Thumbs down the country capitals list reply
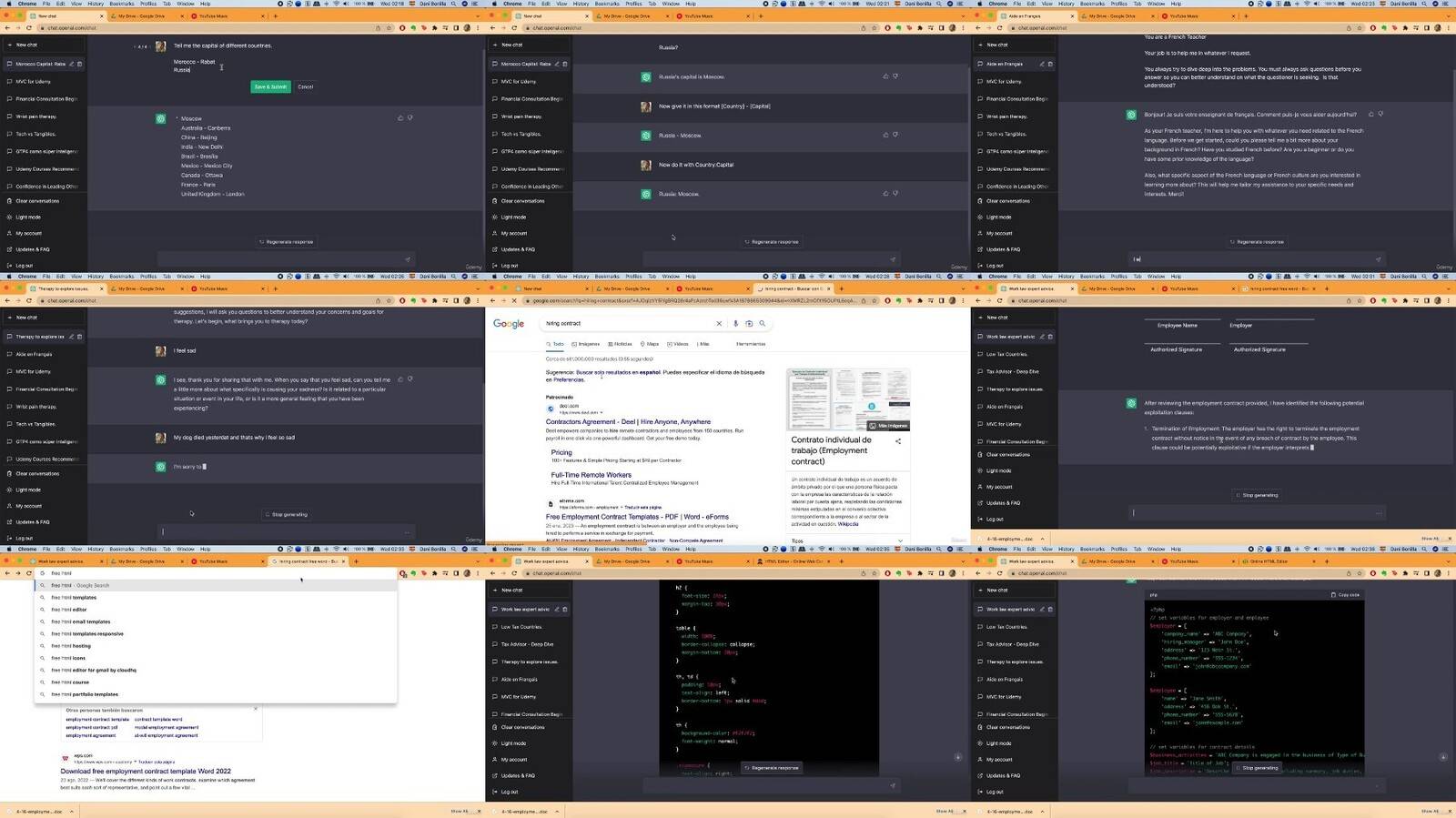 (x=410, y=118)
